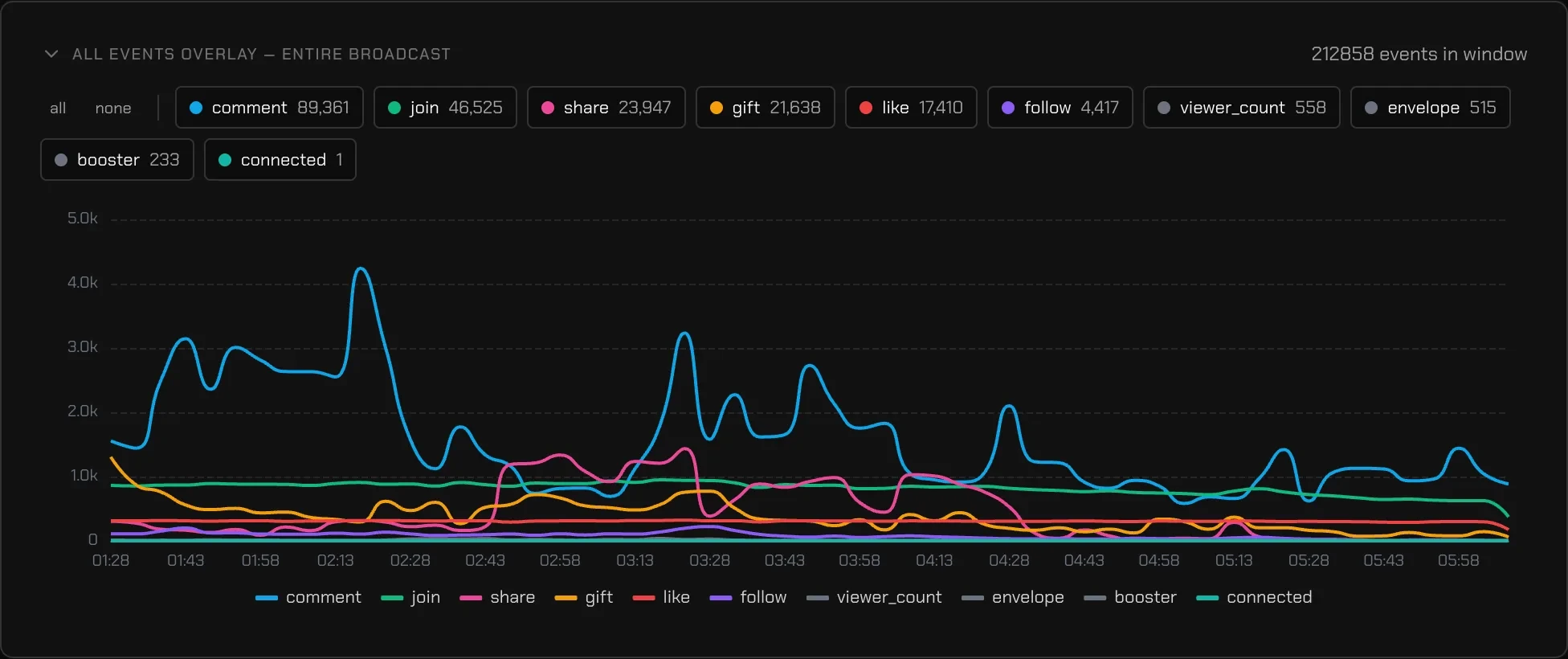1568x659 pixels.
Task: Click the 05:58 time label on x-axis
Action: 1458,560
